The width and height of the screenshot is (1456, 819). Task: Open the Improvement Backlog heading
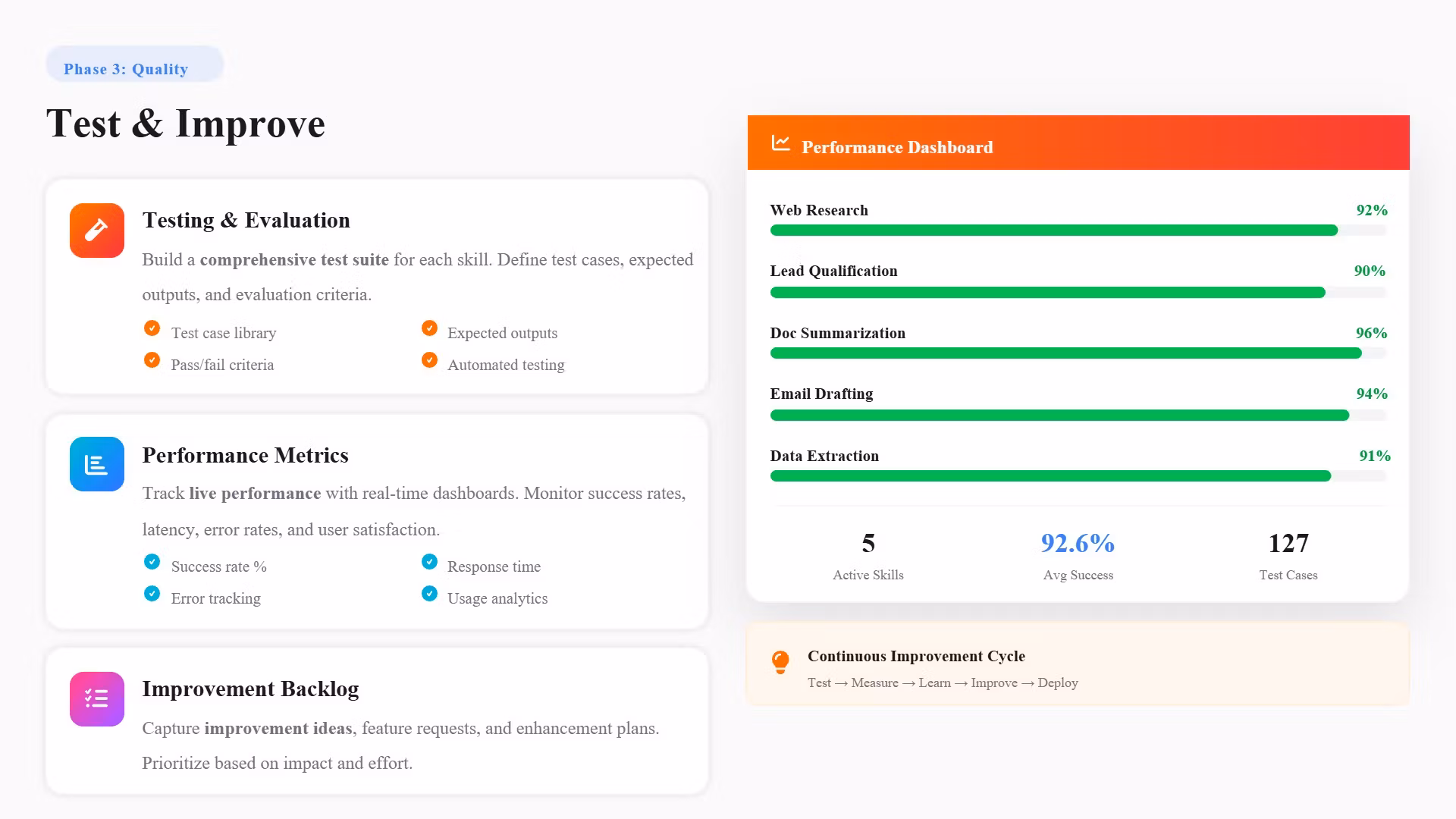click(x=250, y=689)
